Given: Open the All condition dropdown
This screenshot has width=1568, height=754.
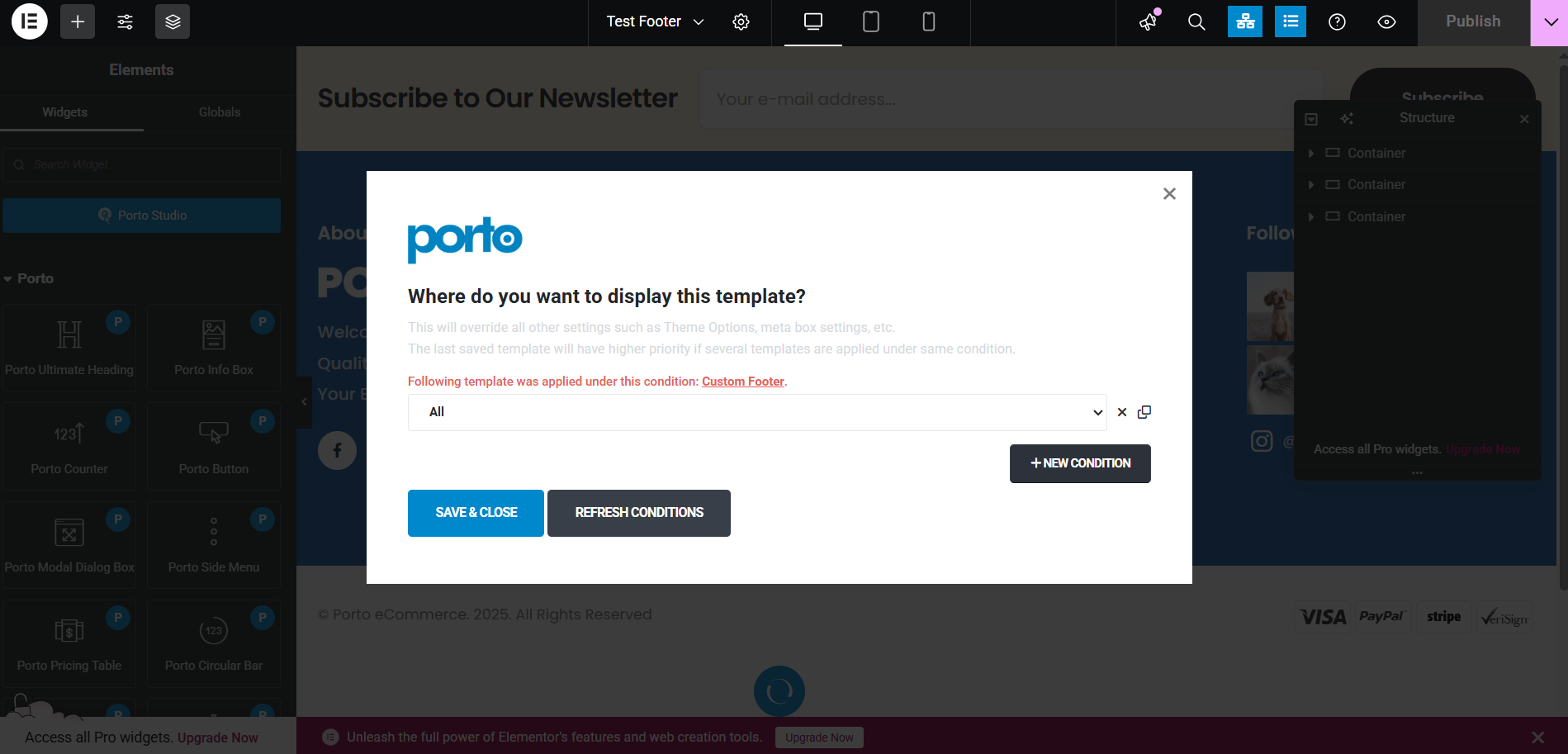Looking at the screenshot, I should (x=757, y=412).
